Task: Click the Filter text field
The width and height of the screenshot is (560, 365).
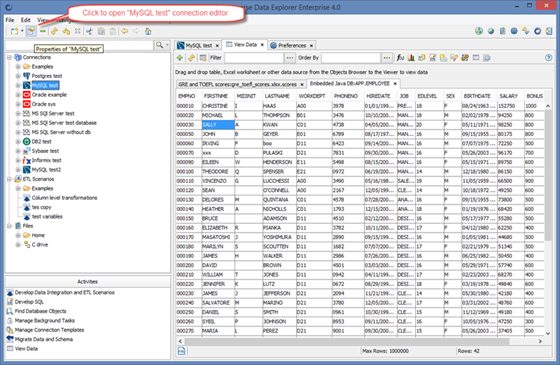Action: (254, 58)
